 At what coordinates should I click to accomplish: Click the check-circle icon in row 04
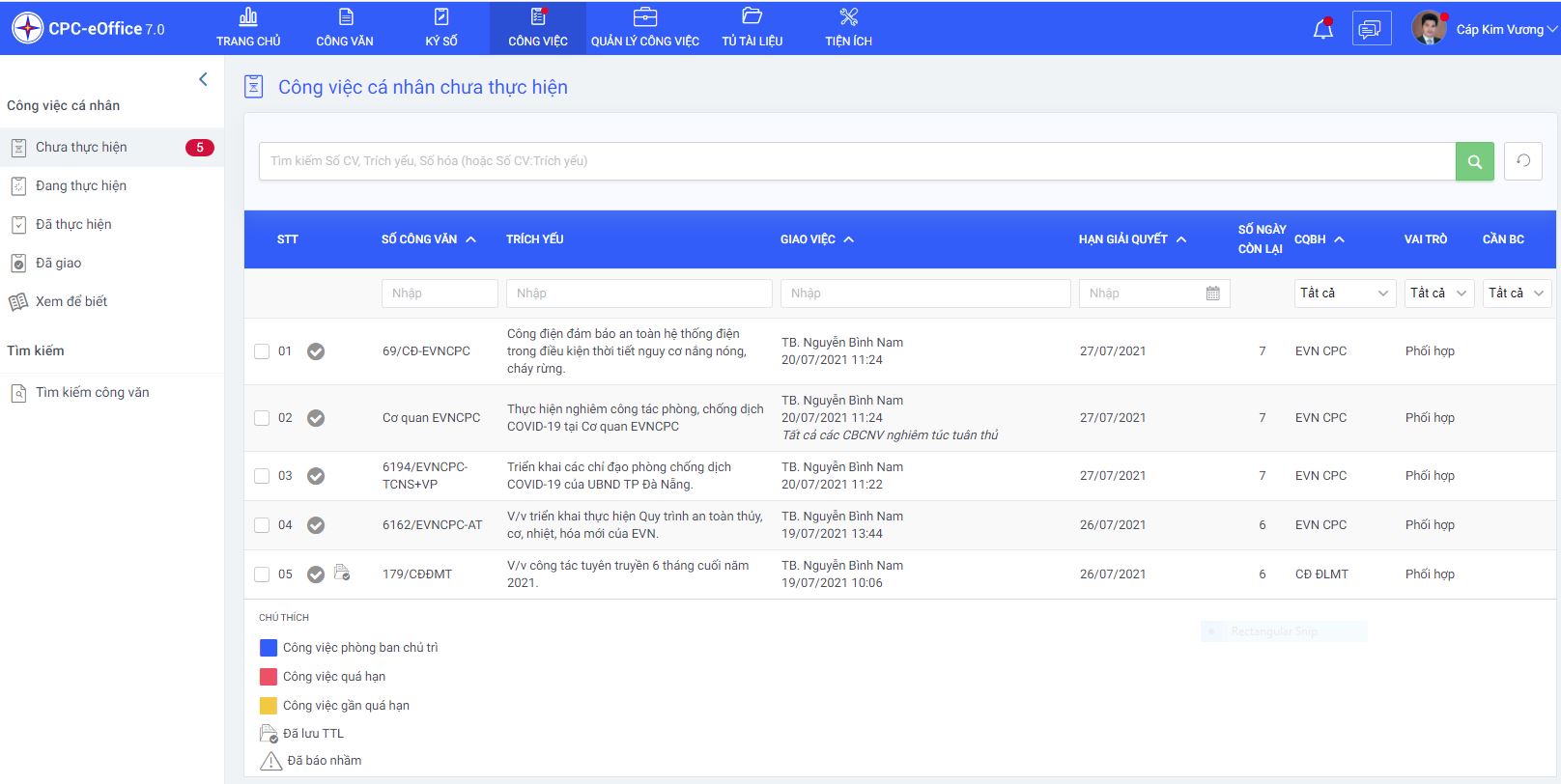(x=316, y=525)
